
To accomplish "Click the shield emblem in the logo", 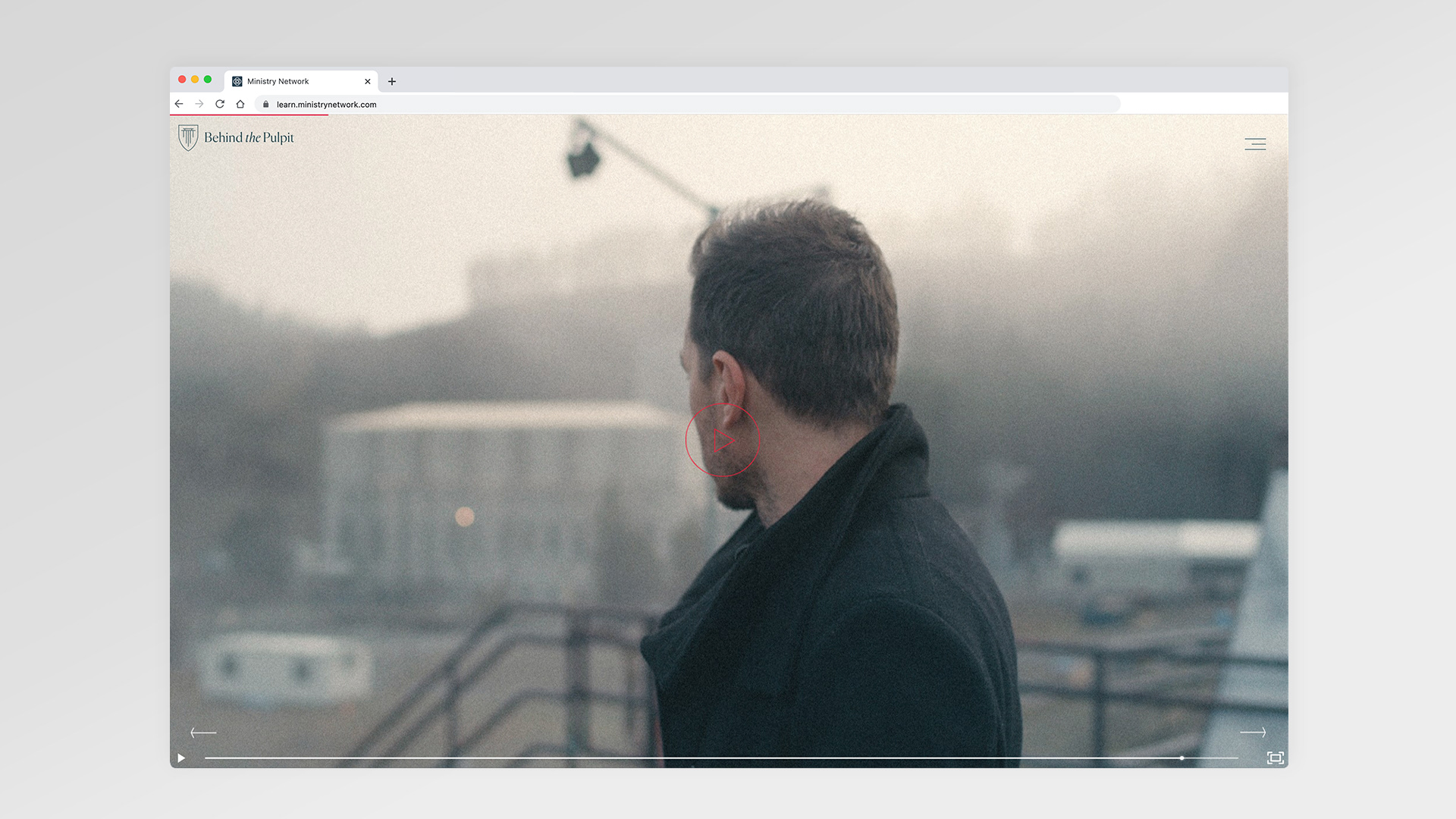I will point(188,138).
